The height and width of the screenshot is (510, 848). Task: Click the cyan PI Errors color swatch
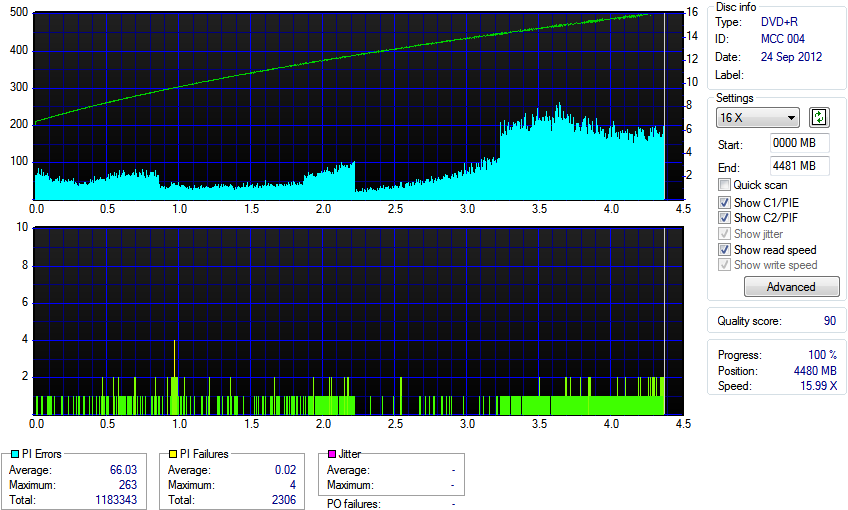pos(15,454)
